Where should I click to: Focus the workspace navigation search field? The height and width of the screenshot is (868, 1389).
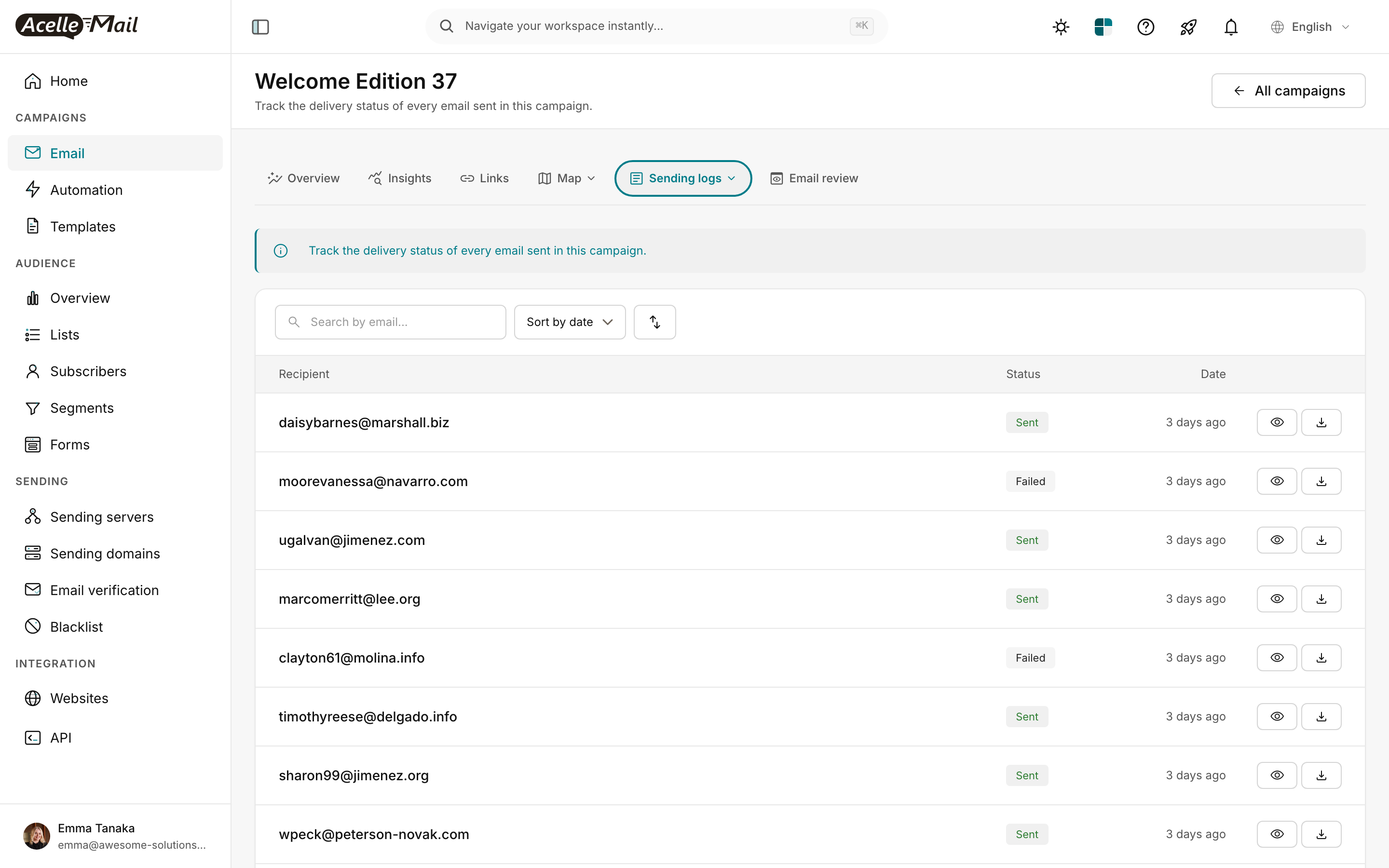656,27
